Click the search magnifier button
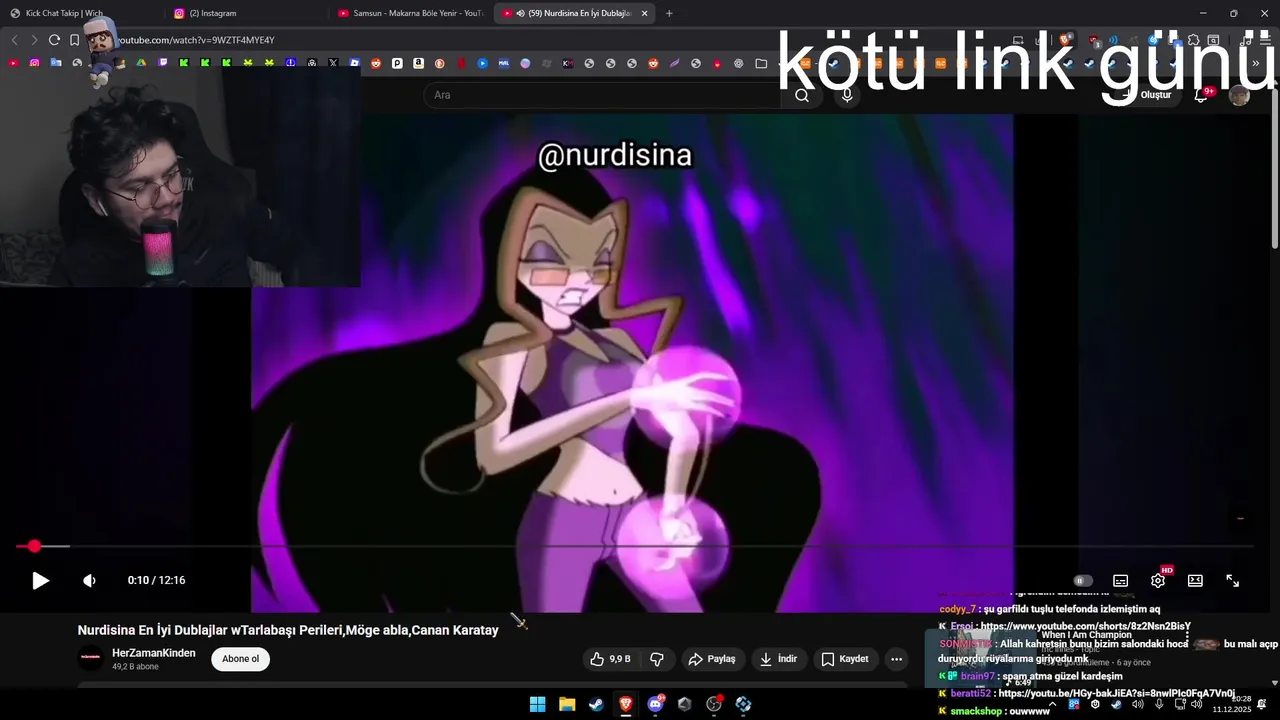1280x720 pixels. pos(802,95)
